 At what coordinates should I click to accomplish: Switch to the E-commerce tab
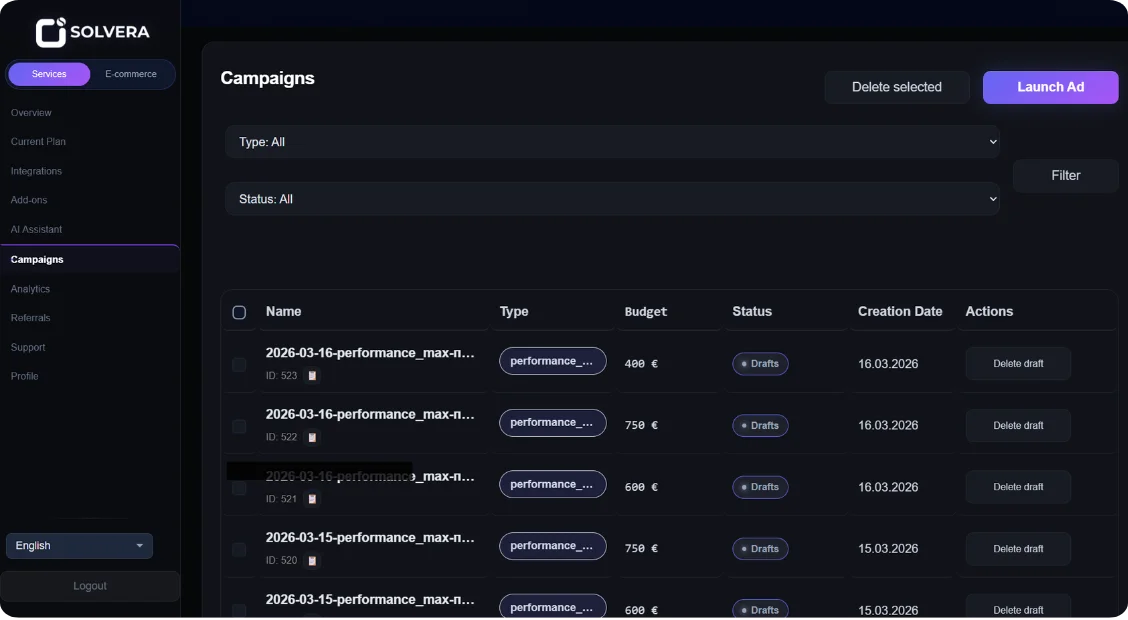[x=131, y=74]
